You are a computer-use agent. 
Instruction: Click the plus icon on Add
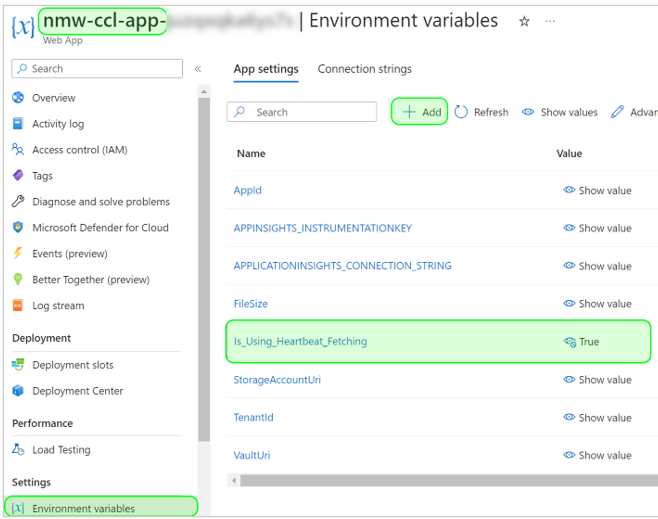[409, 112]
